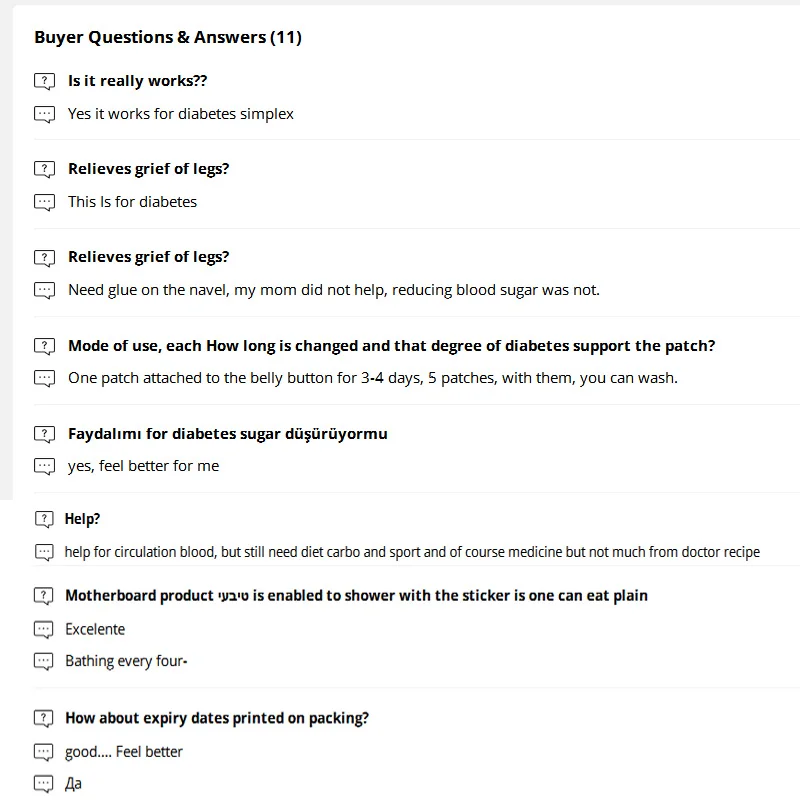The height and width of the screenshot is (800, 800).
Task: Open the 'Help?' question
Action: [82, 519]
